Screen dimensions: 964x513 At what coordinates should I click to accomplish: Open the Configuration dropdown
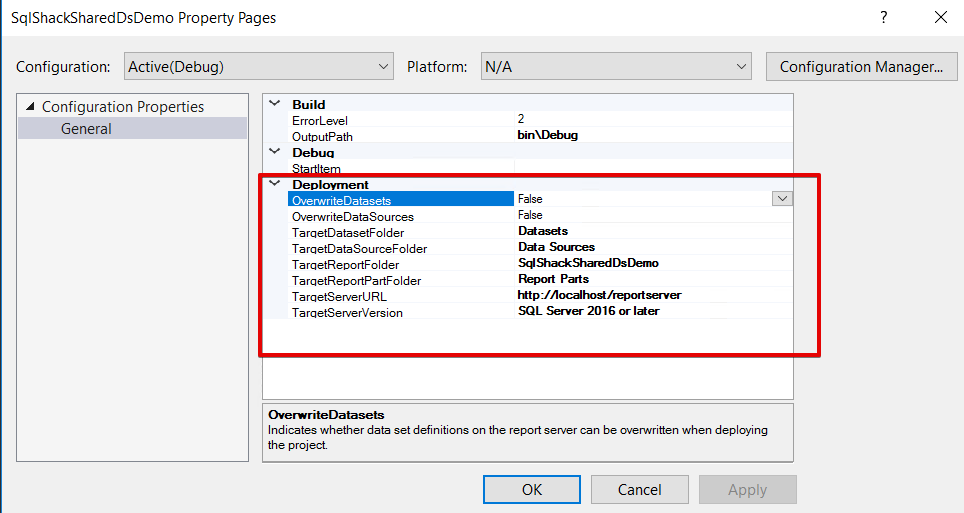(x=259, y=67)
